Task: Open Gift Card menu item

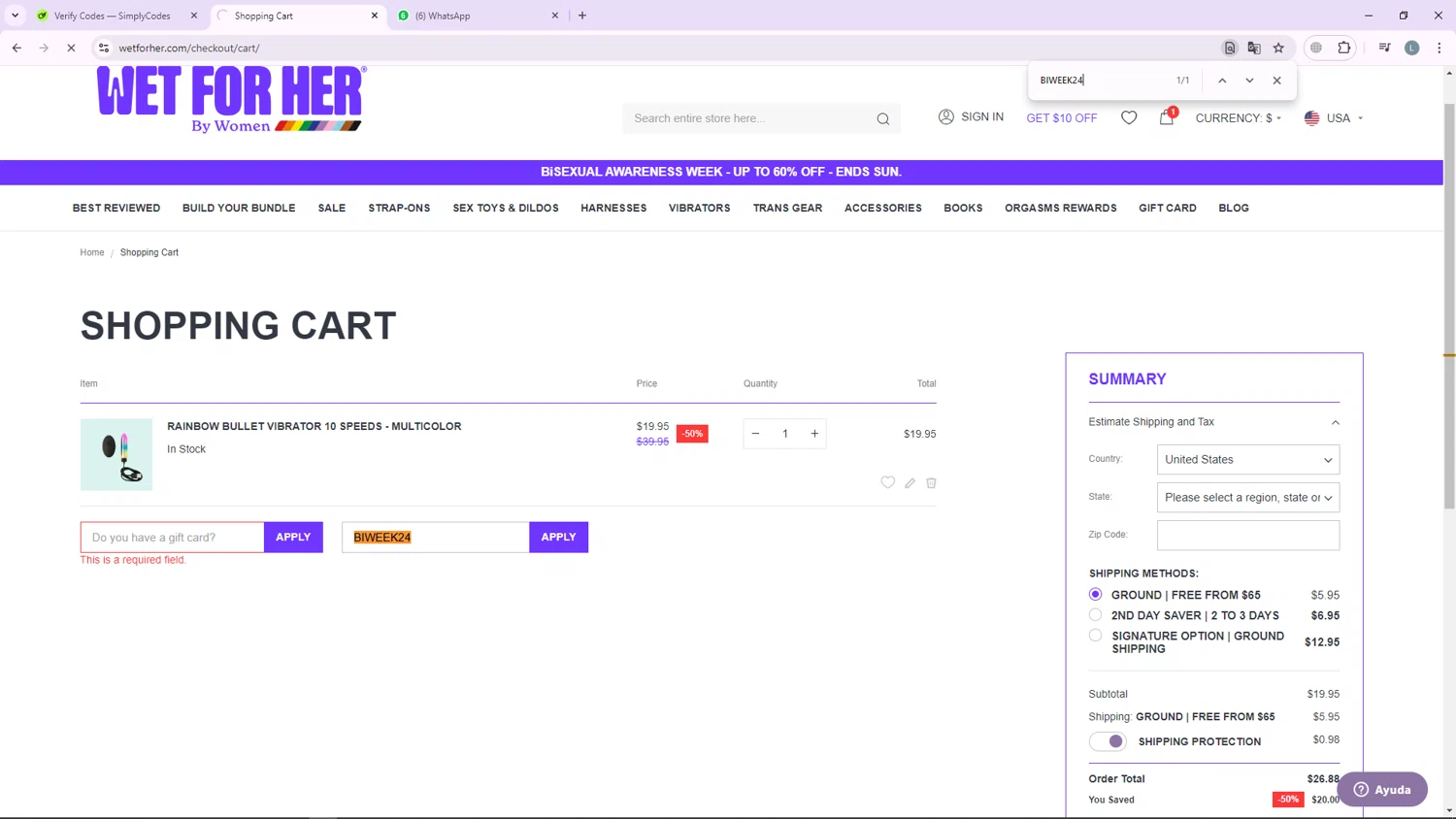Action: click(x=1168, y=209)
